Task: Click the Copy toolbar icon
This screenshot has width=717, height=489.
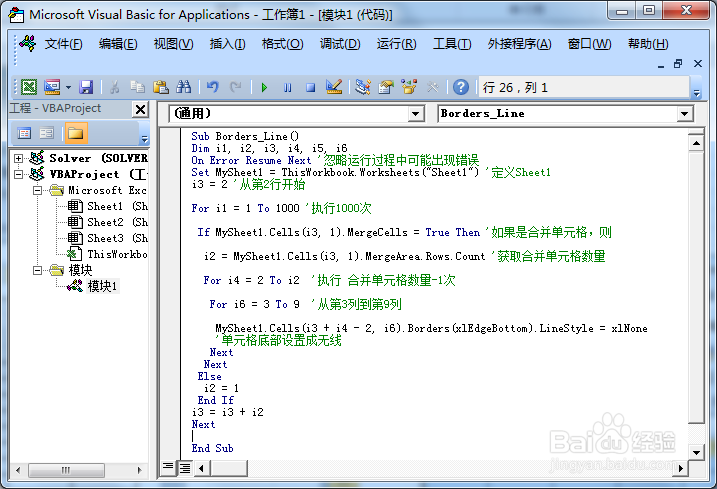Action: pos(137,87)
